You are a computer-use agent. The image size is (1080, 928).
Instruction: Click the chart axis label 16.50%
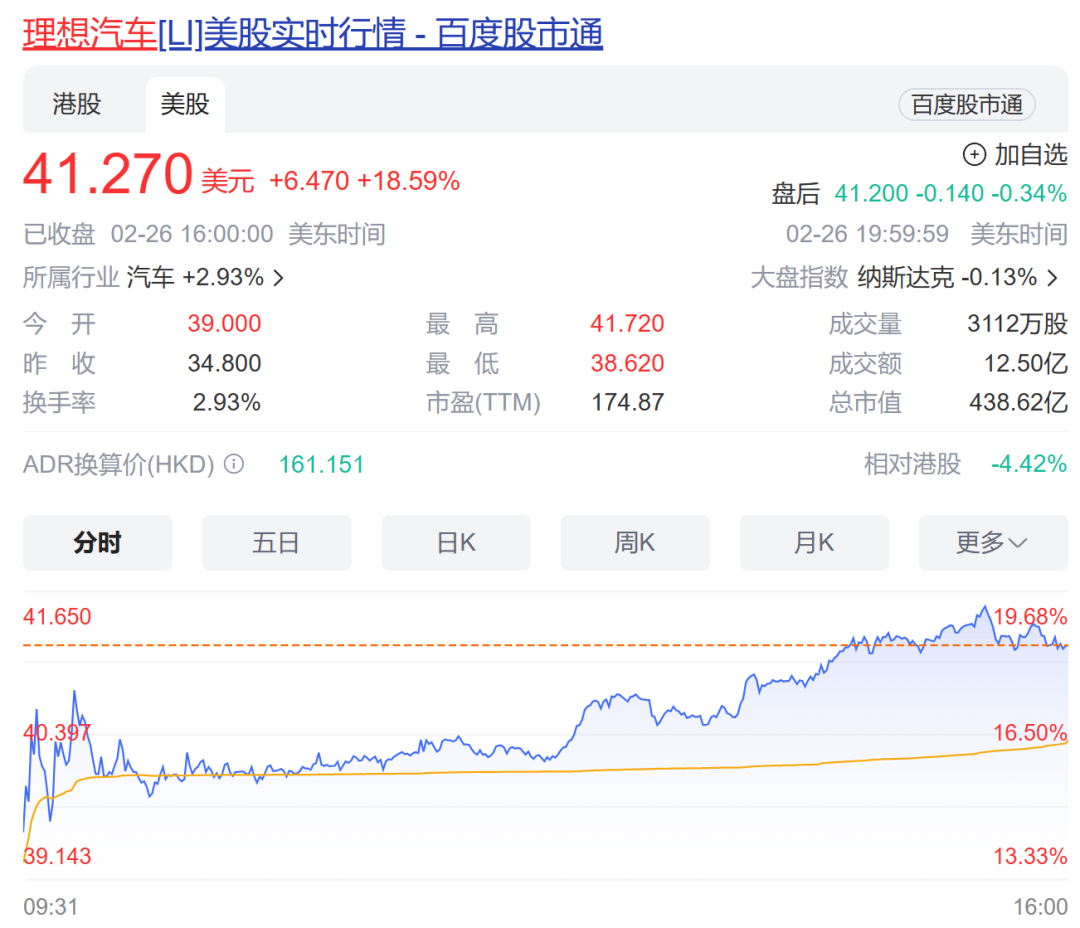point(1030,733)
